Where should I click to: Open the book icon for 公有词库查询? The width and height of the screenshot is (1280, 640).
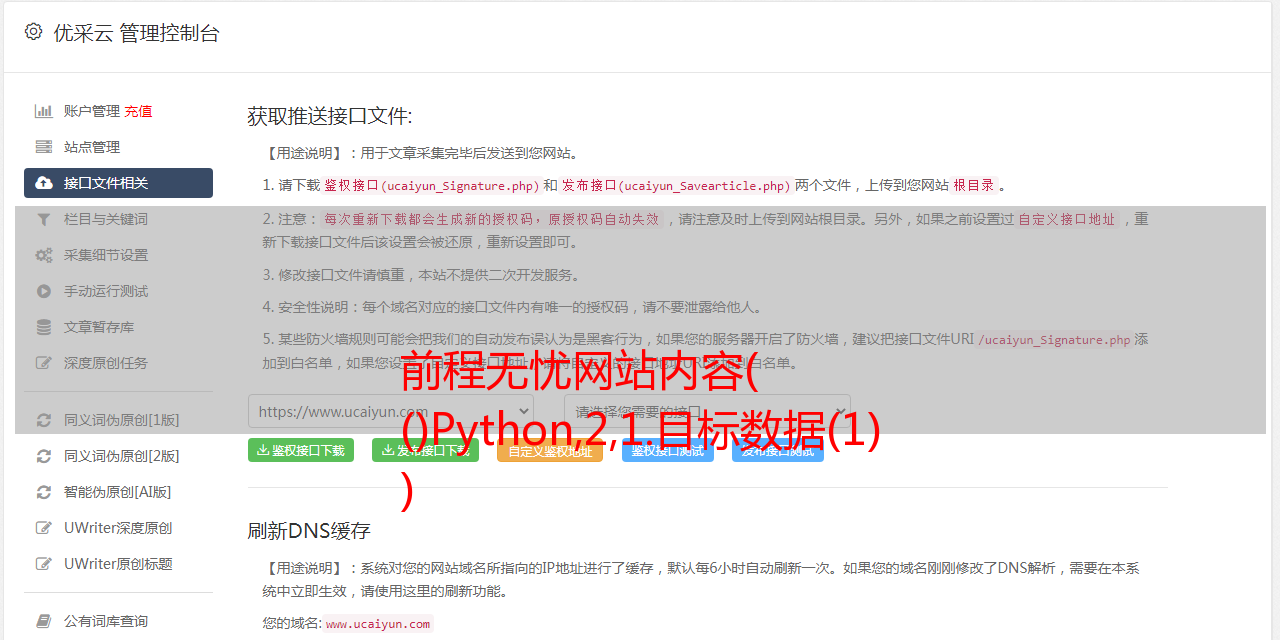[x=44, y=621]
